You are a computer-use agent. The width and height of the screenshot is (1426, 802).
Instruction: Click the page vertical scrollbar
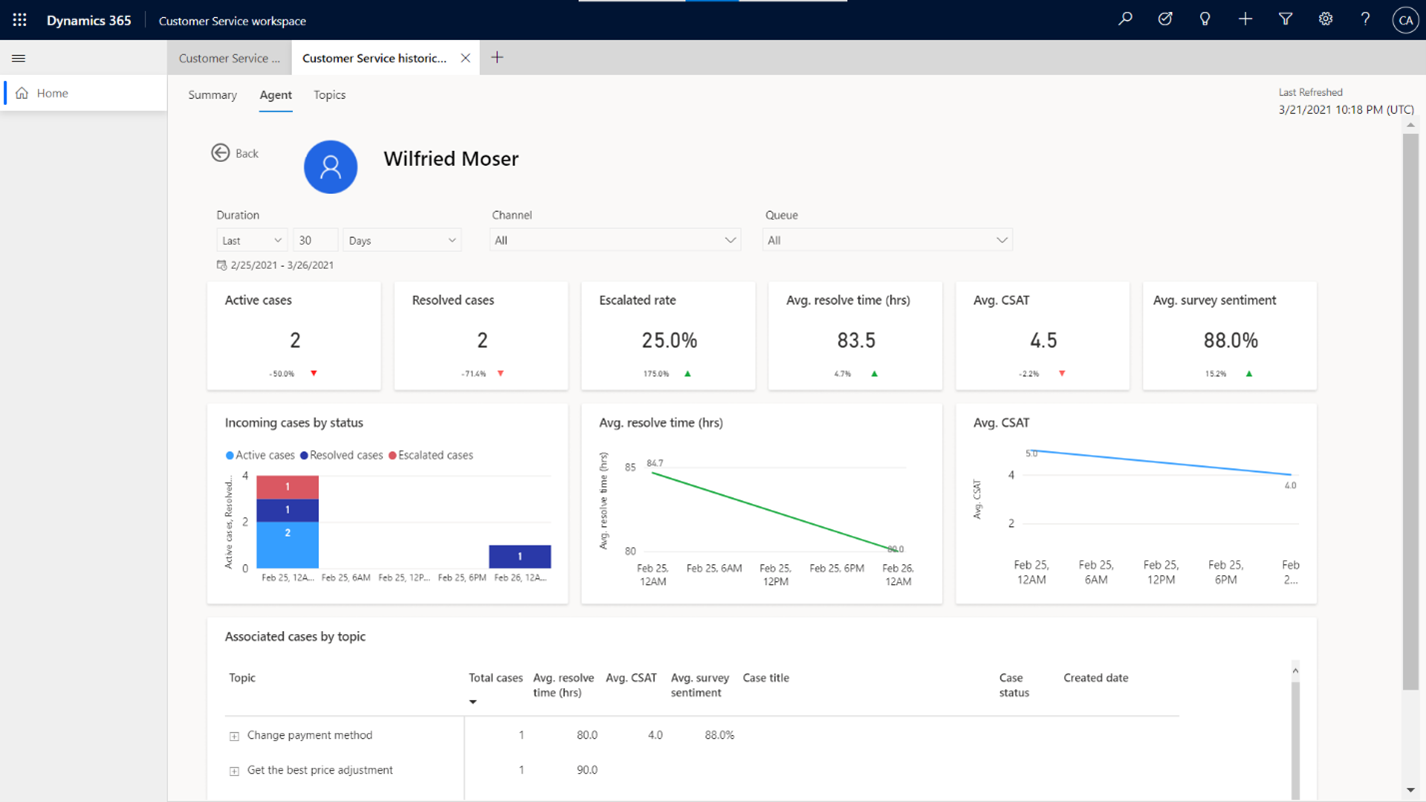click(x=1410, y=411)
